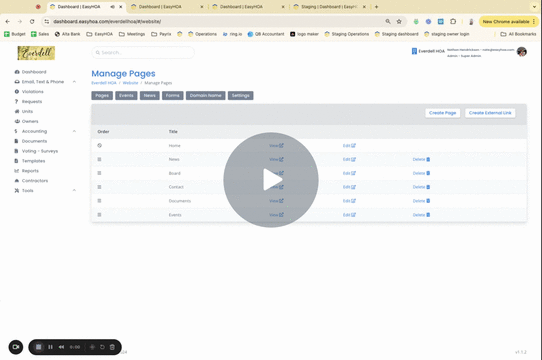This screenshot has width=542, height=360.
Task: Expand the Email, Text & Phone menu chevron
Action: tap(74, 82)
